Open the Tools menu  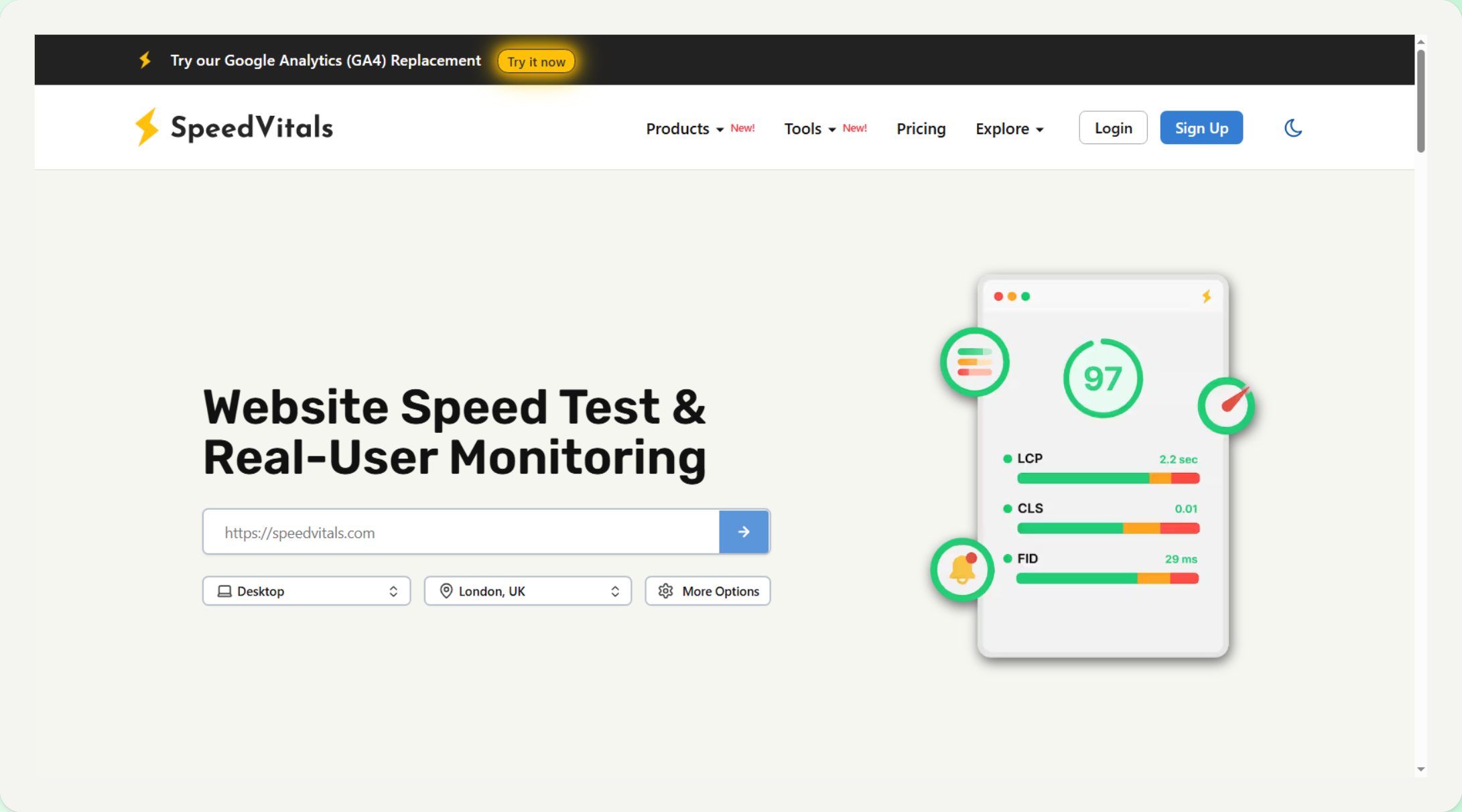click(809, 129)
